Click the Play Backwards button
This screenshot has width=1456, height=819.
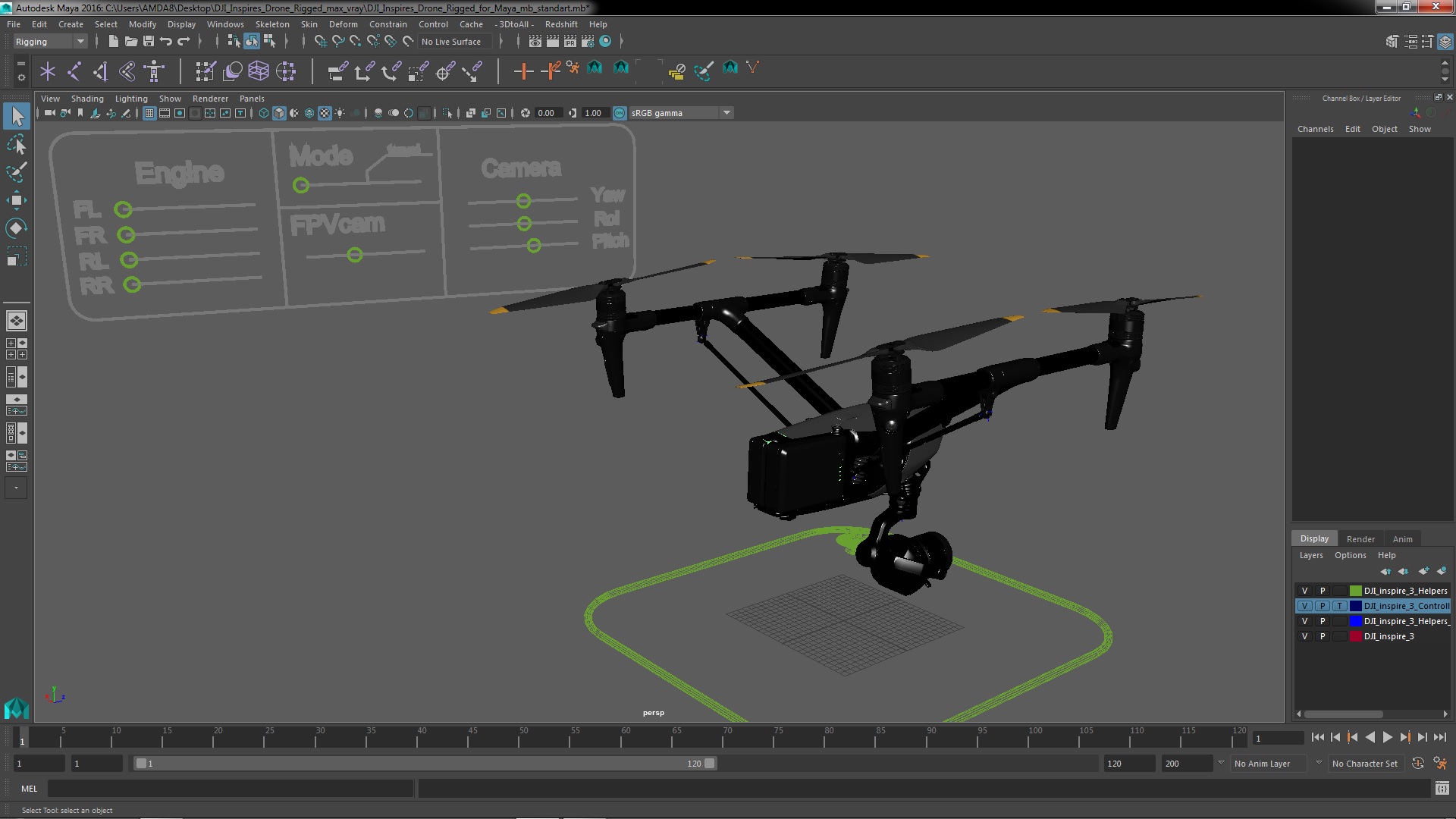(1370, 737)
